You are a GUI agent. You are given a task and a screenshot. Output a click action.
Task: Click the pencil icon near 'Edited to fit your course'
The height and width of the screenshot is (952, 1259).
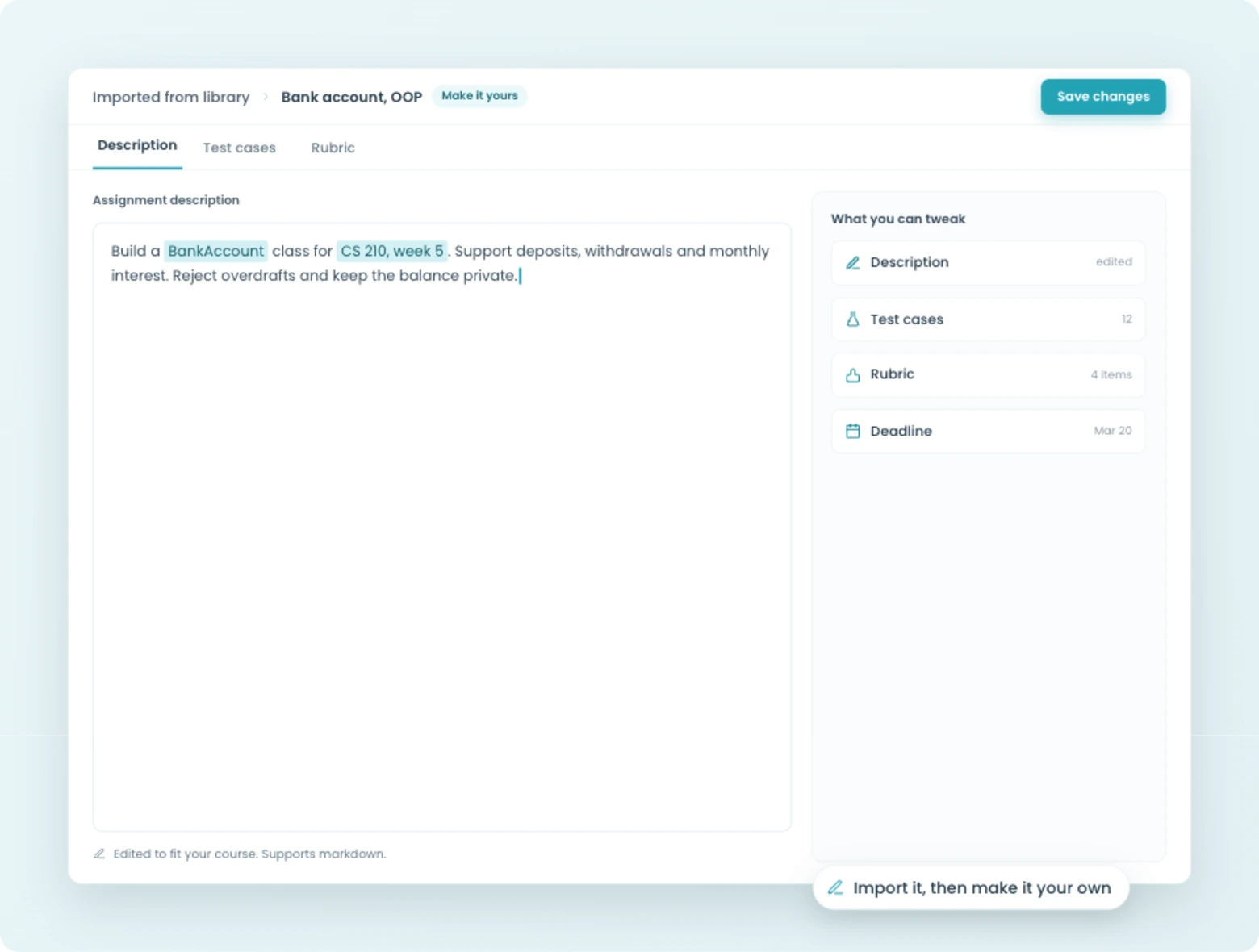tap(99, 854)
